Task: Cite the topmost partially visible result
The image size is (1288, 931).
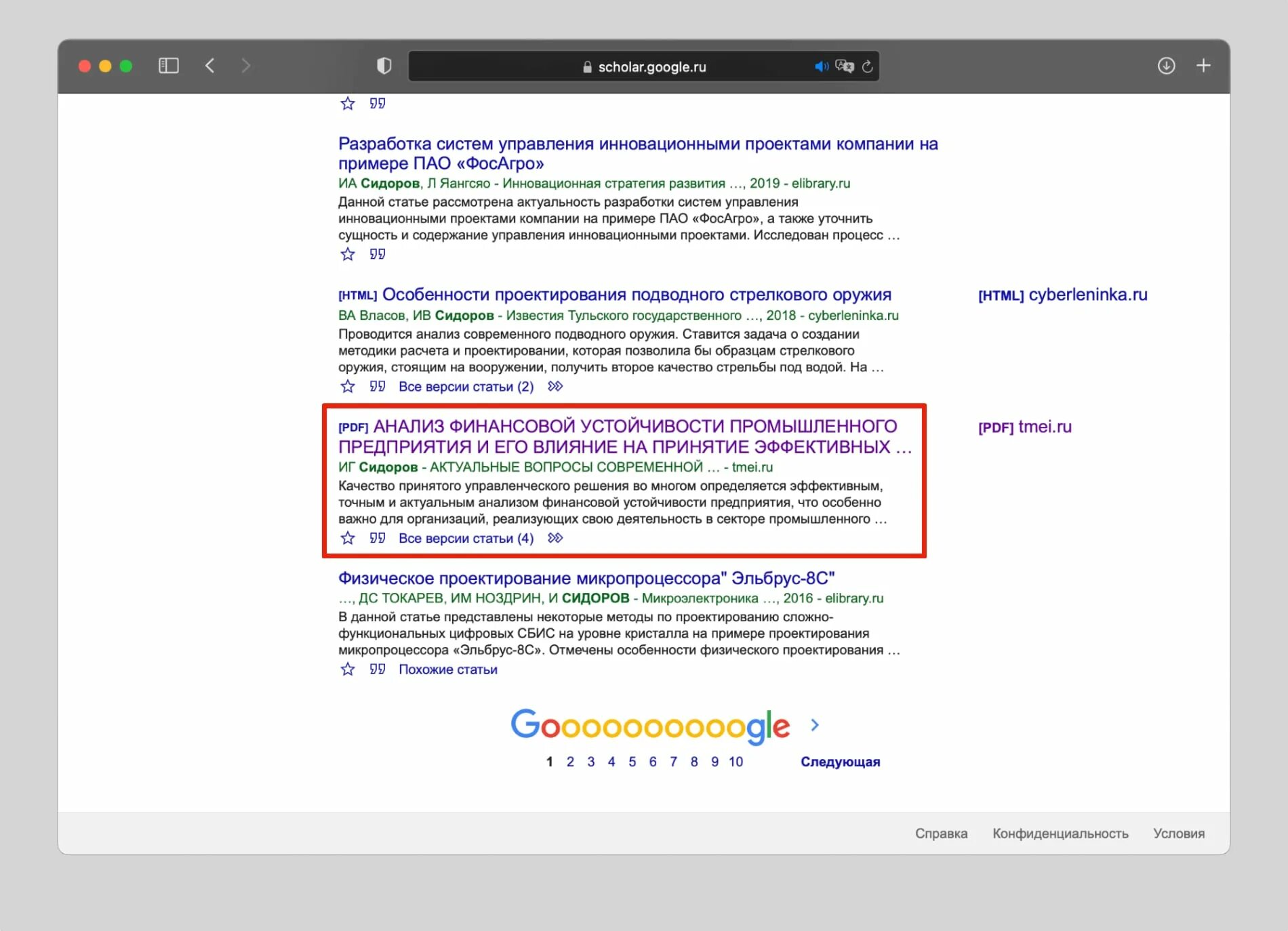Action: point(378,103)
